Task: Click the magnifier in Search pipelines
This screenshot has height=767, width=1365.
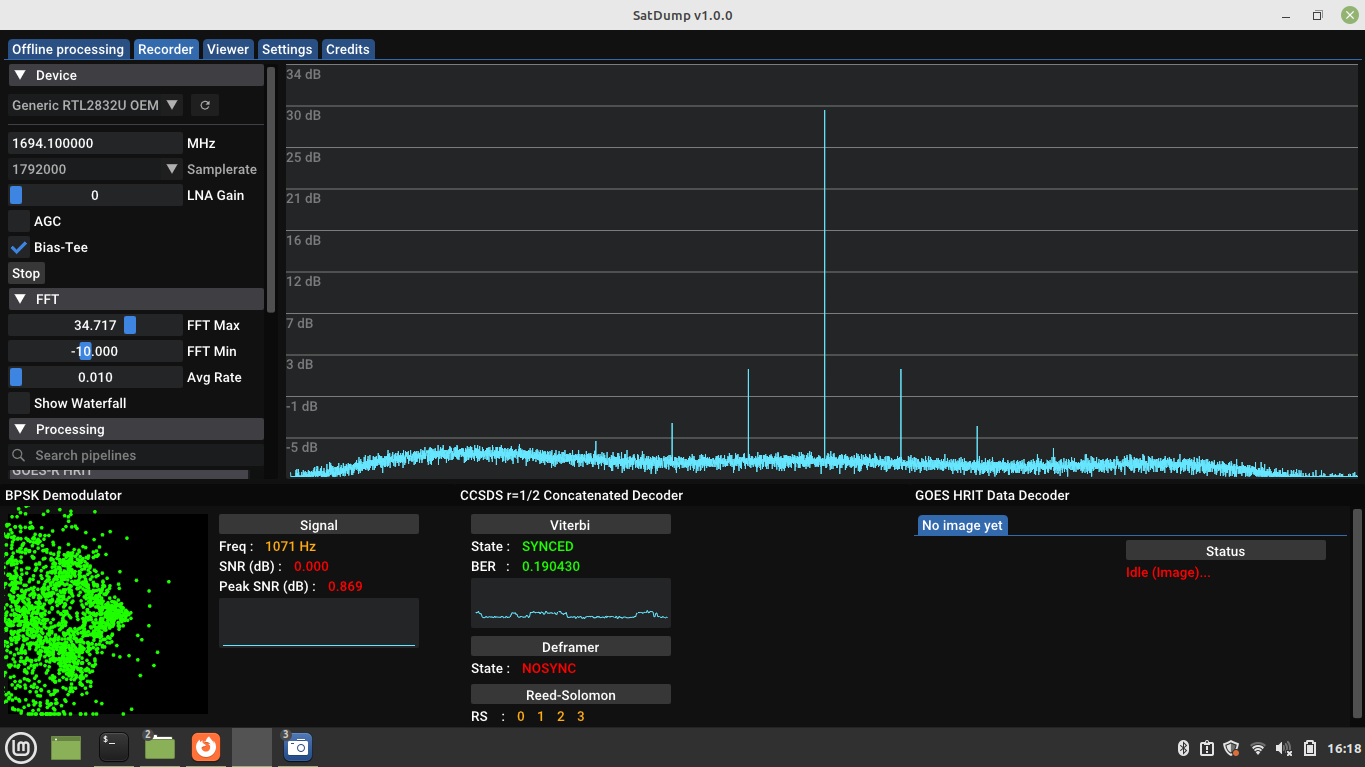Action: point(18,455)
